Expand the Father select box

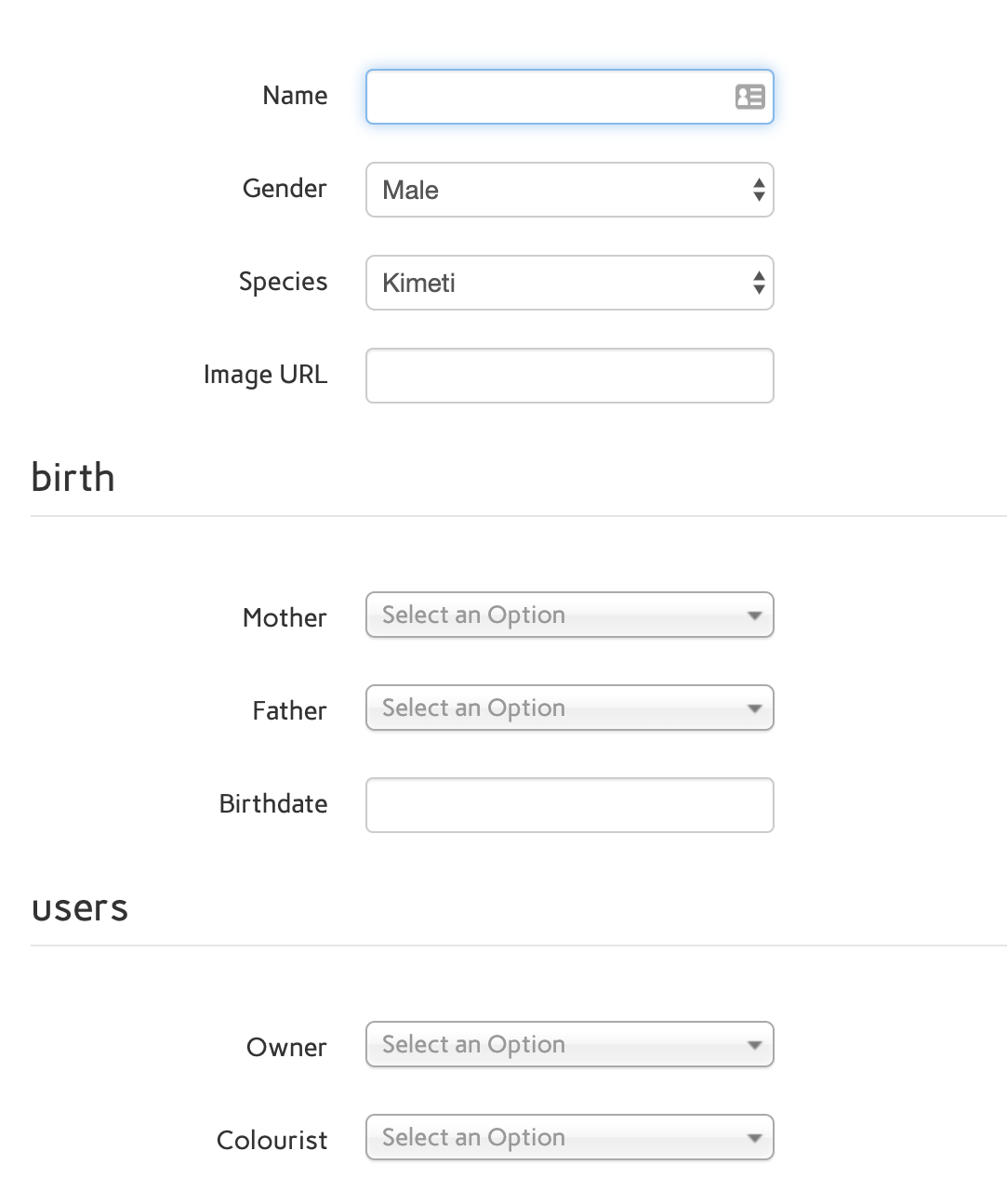pos(569,708)
